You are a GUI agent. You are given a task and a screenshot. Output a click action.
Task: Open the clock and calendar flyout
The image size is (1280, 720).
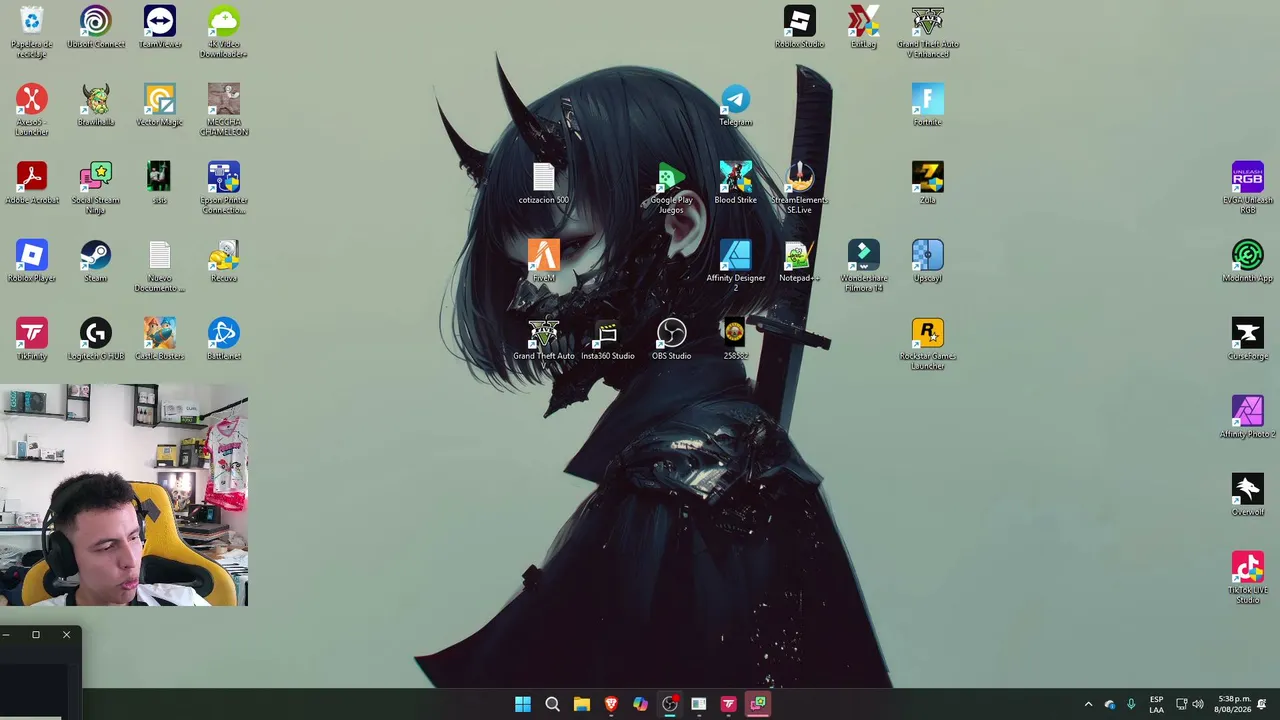tap(1233, 704)
